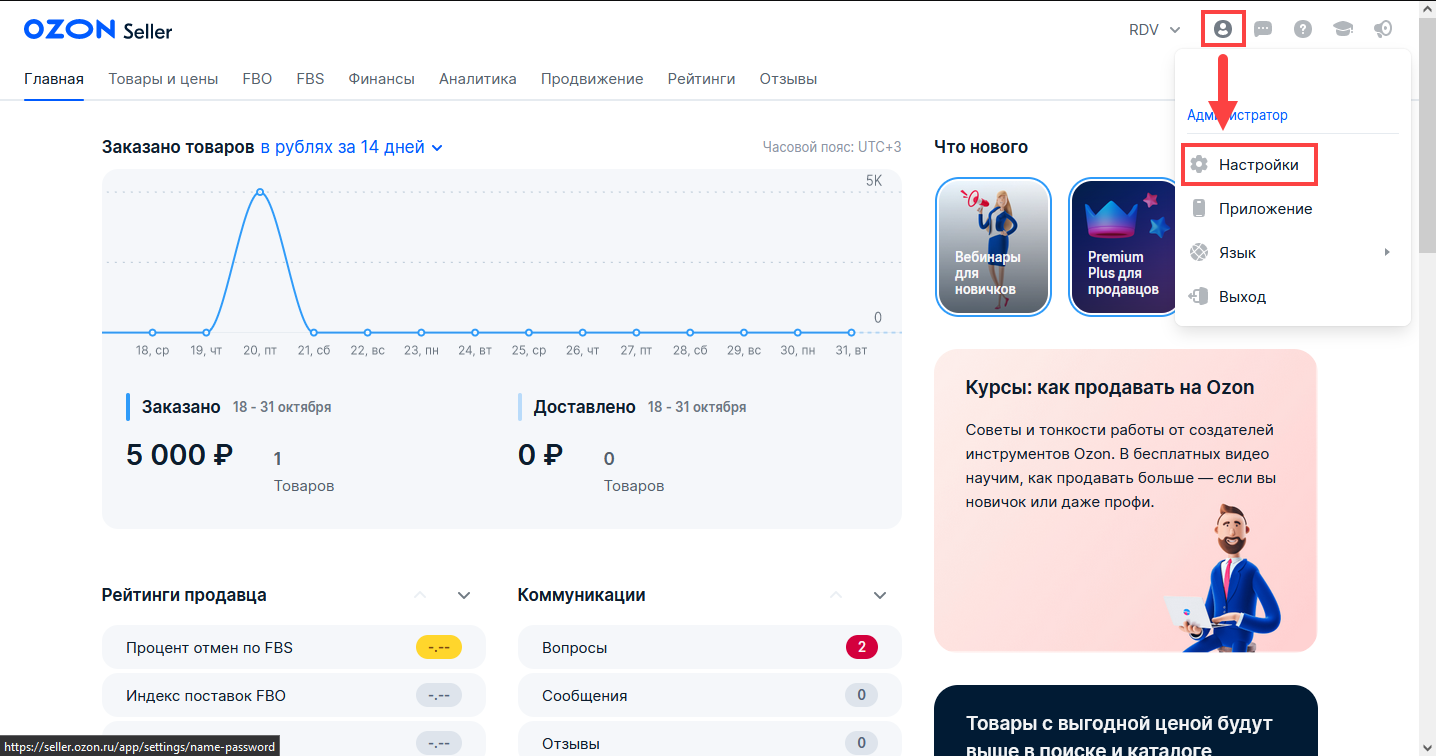1436x756 pixels.
Task: Open 'Курсы: как продавать на Ozon' banner
Action: pyautogui.click(x=1125, y=501)
